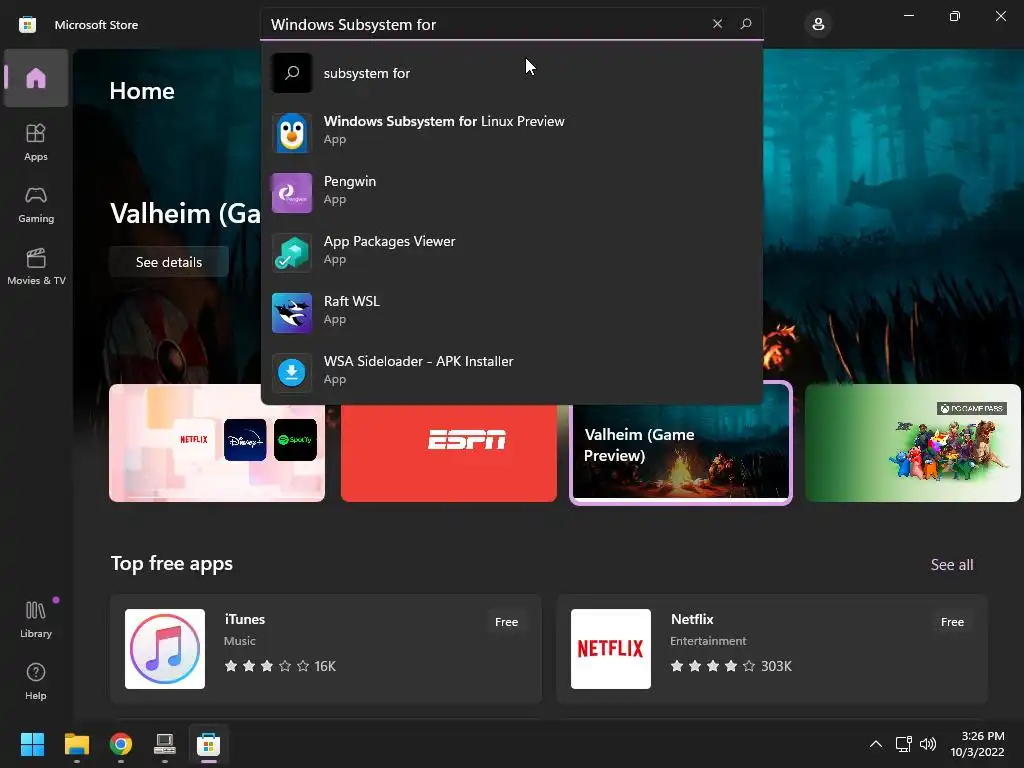The image size is (1024, 768).
Task: Click the Tux penguin app icon
Action: (x=292, y=133)
